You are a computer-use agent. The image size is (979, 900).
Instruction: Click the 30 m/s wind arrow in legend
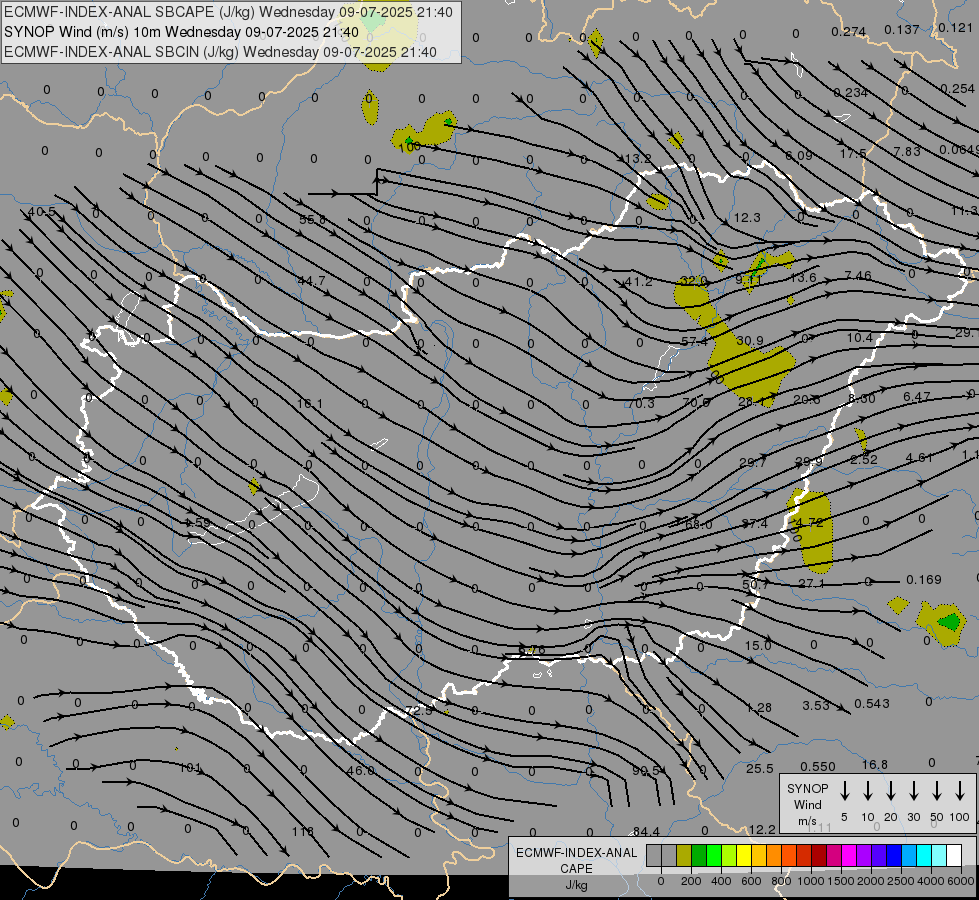913,791
